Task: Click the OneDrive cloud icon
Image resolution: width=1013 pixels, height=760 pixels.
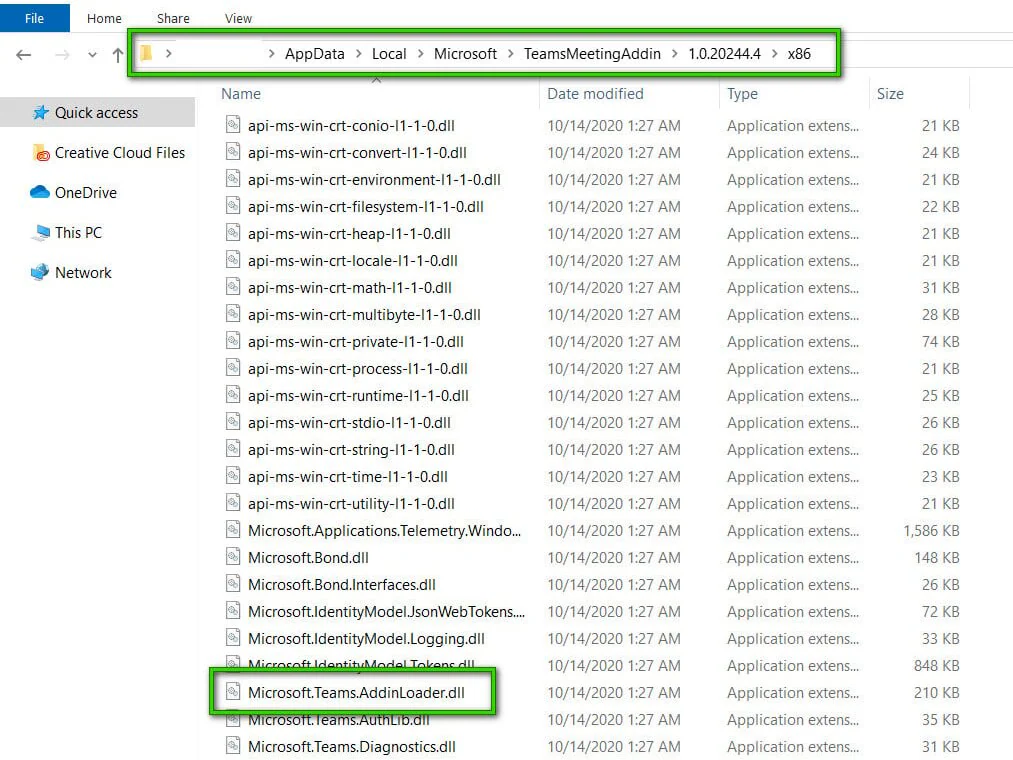Action: click(40, 192)
